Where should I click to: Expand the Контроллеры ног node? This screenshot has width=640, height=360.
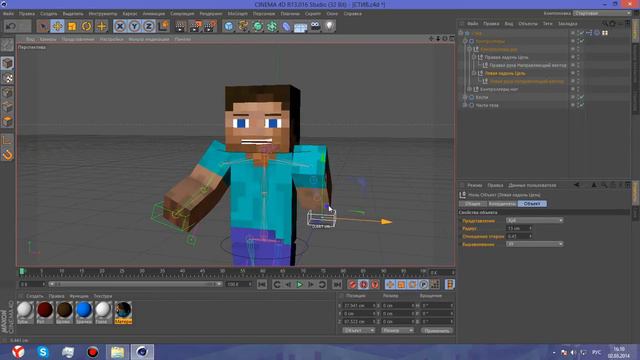click(469, 89)
